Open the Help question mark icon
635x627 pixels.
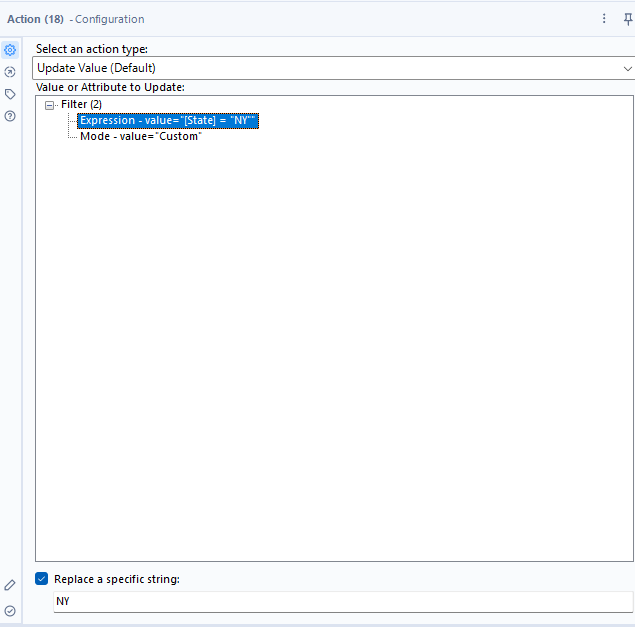pyautogui.click(x=10, y=116)
